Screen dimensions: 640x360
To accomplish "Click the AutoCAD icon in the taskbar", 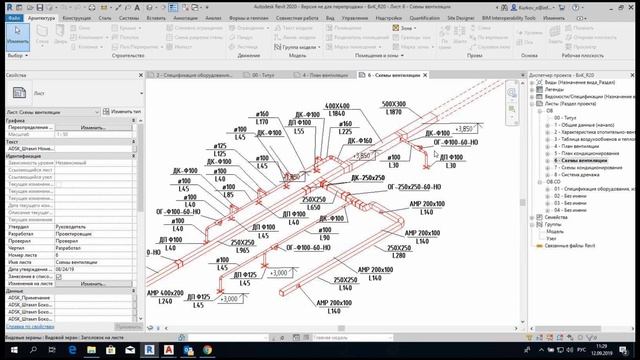I will (169, 350).
